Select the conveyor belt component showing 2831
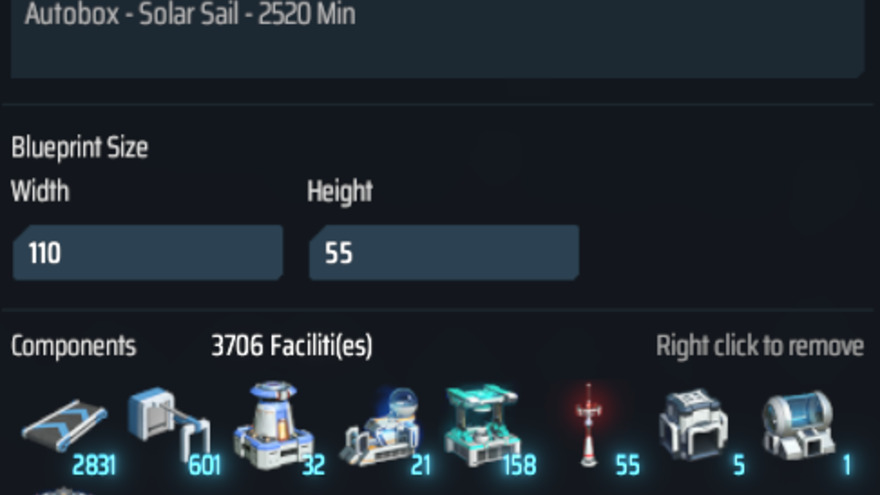This screenshot has width=880, height=495. click(65, 427)
